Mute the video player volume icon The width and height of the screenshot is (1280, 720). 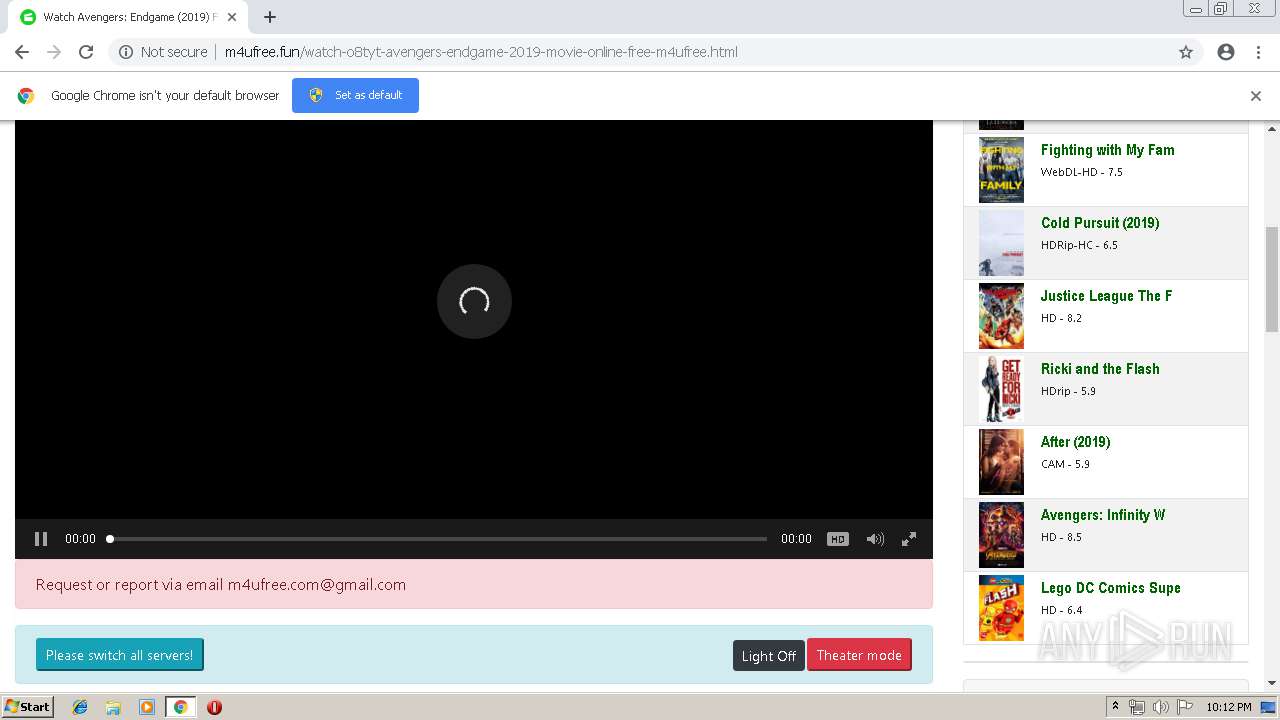coord(875,539)
